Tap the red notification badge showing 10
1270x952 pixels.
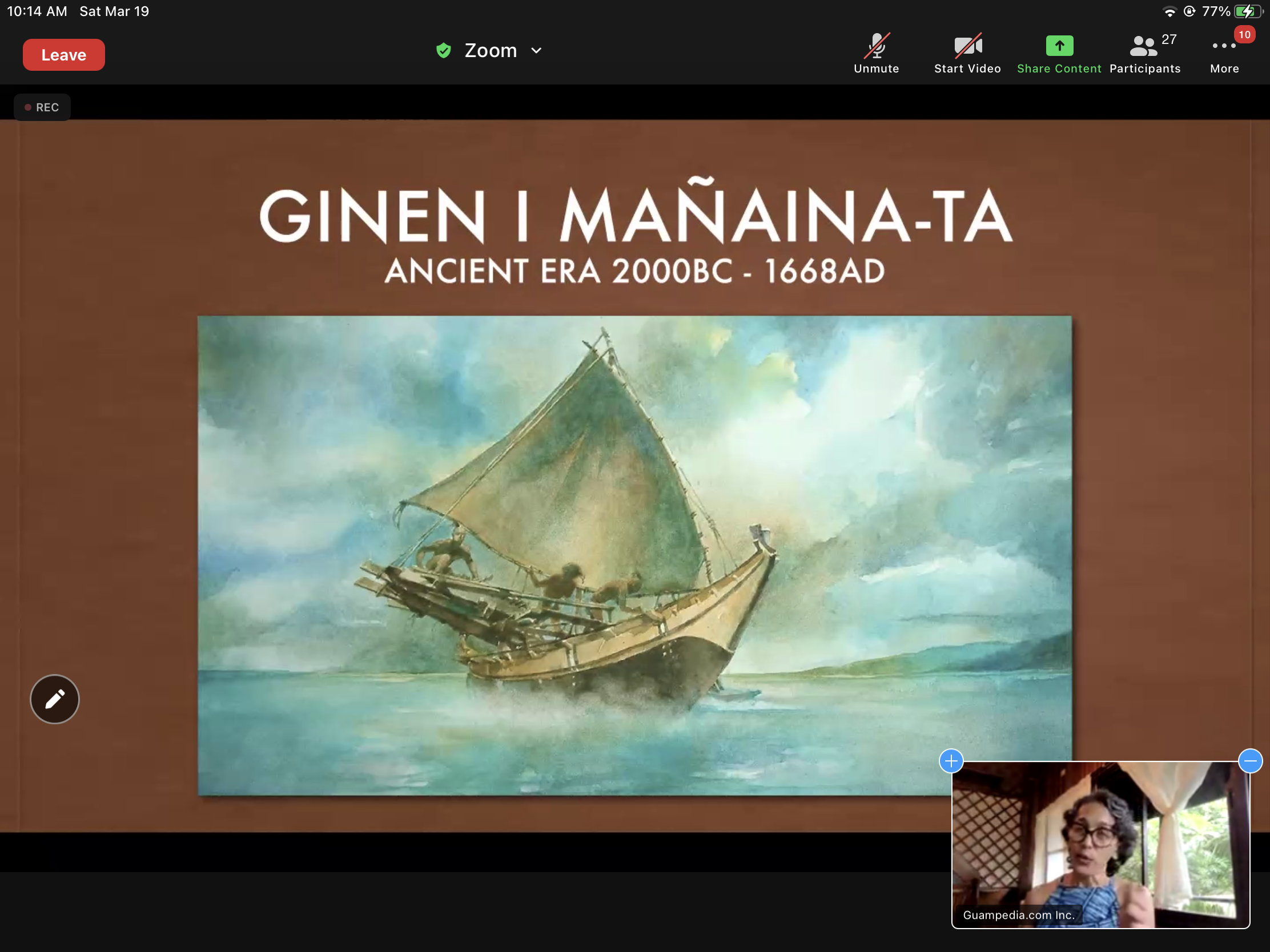coord(1244,34)
